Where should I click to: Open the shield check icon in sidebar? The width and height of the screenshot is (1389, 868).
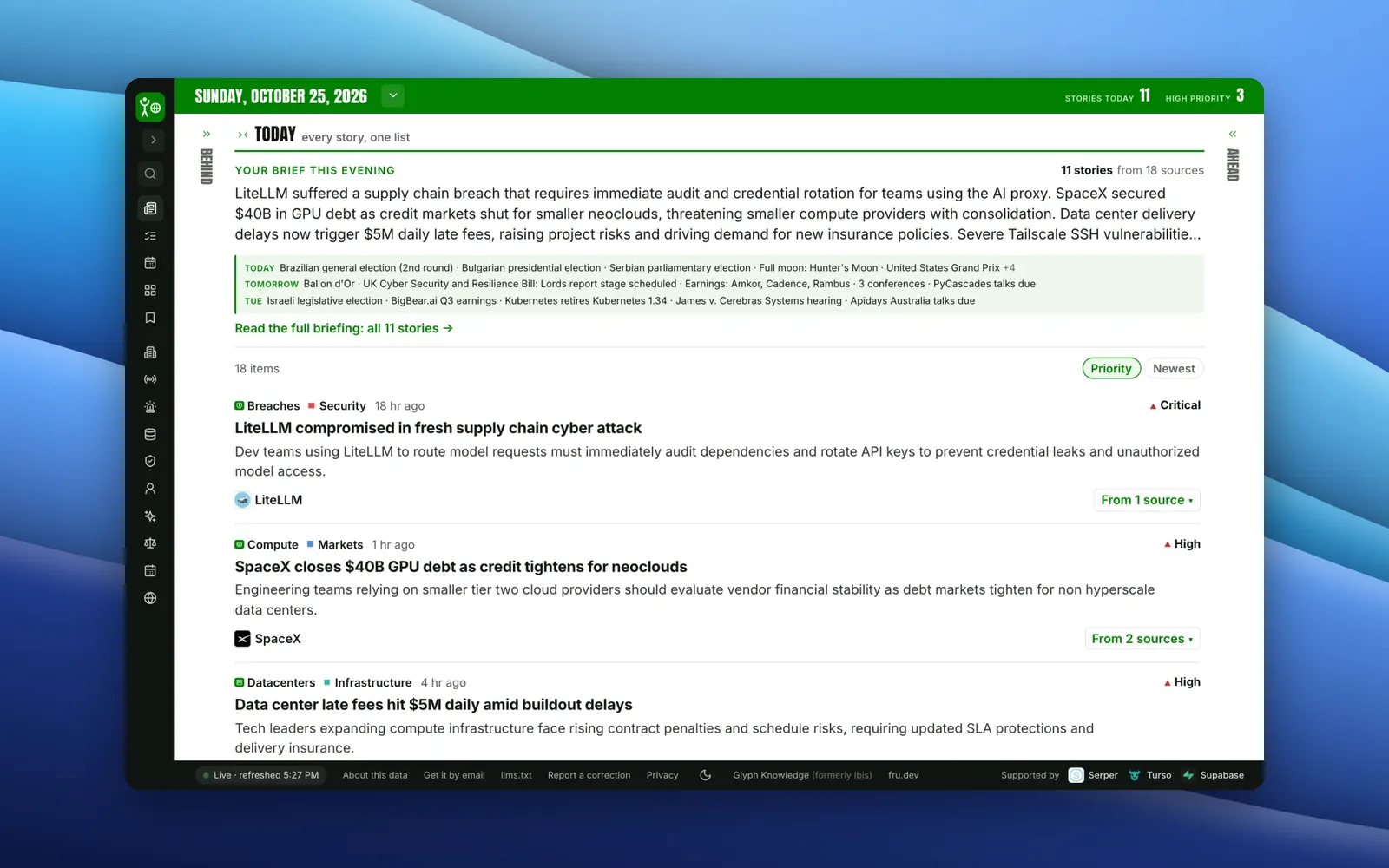pos(150,462)
